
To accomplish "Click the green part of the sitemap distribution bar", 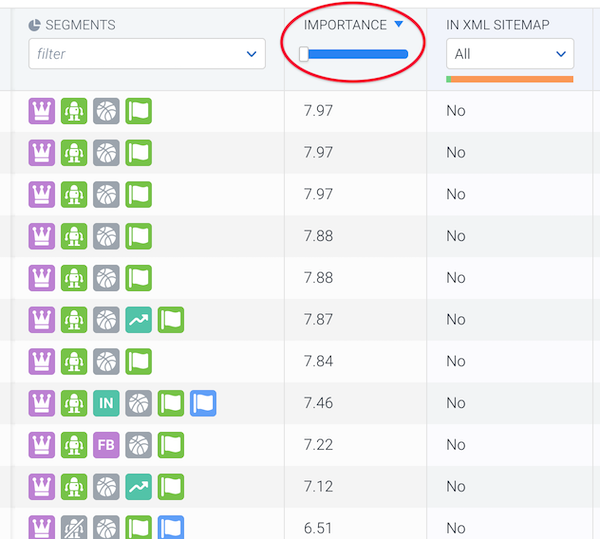I will (448, 79).
